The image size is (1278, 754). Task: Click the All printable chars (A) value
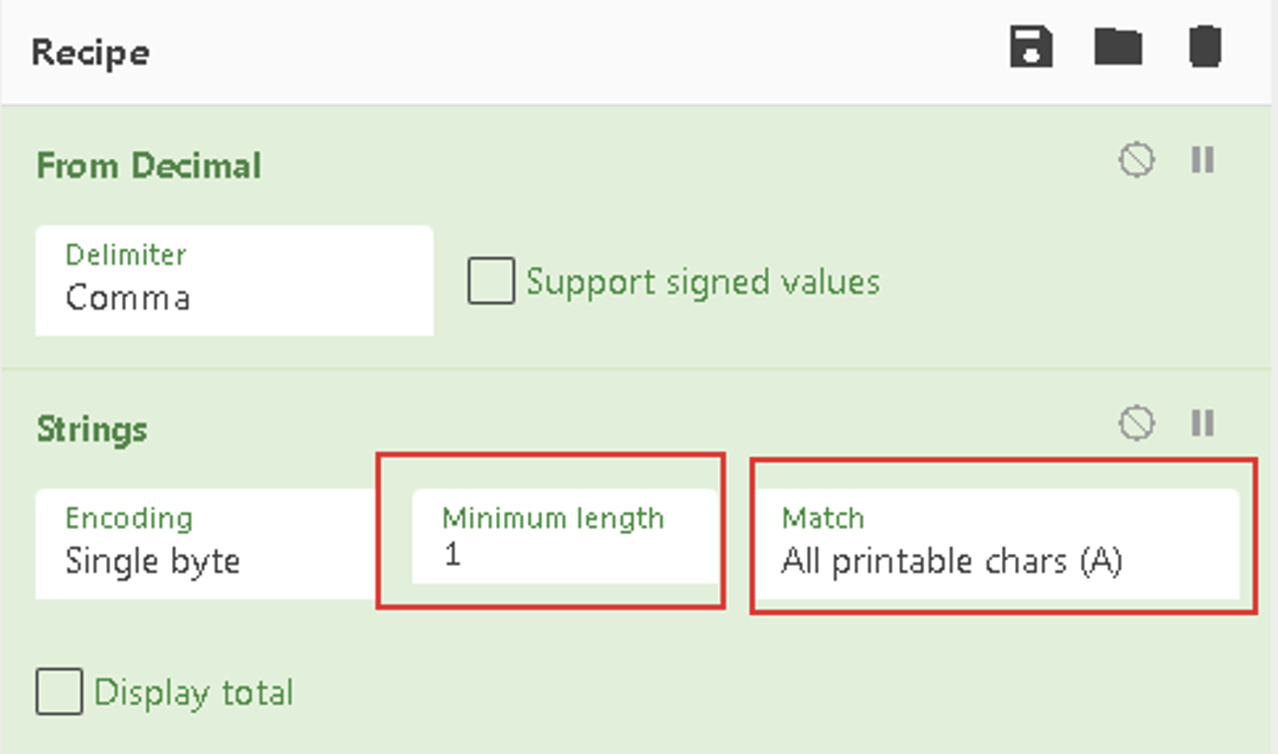[x=952, y=561]
